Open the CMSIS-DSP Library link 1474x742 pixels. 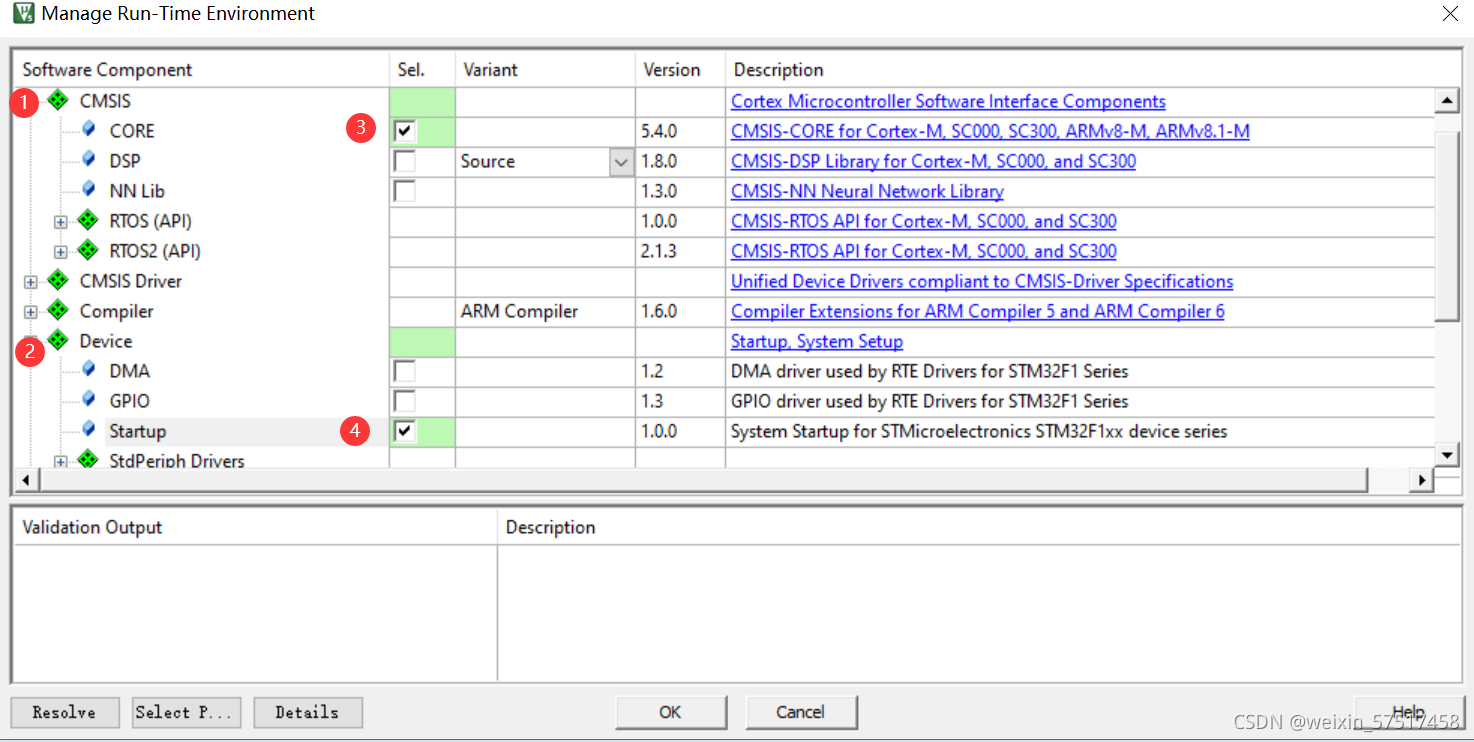(933, 161)
